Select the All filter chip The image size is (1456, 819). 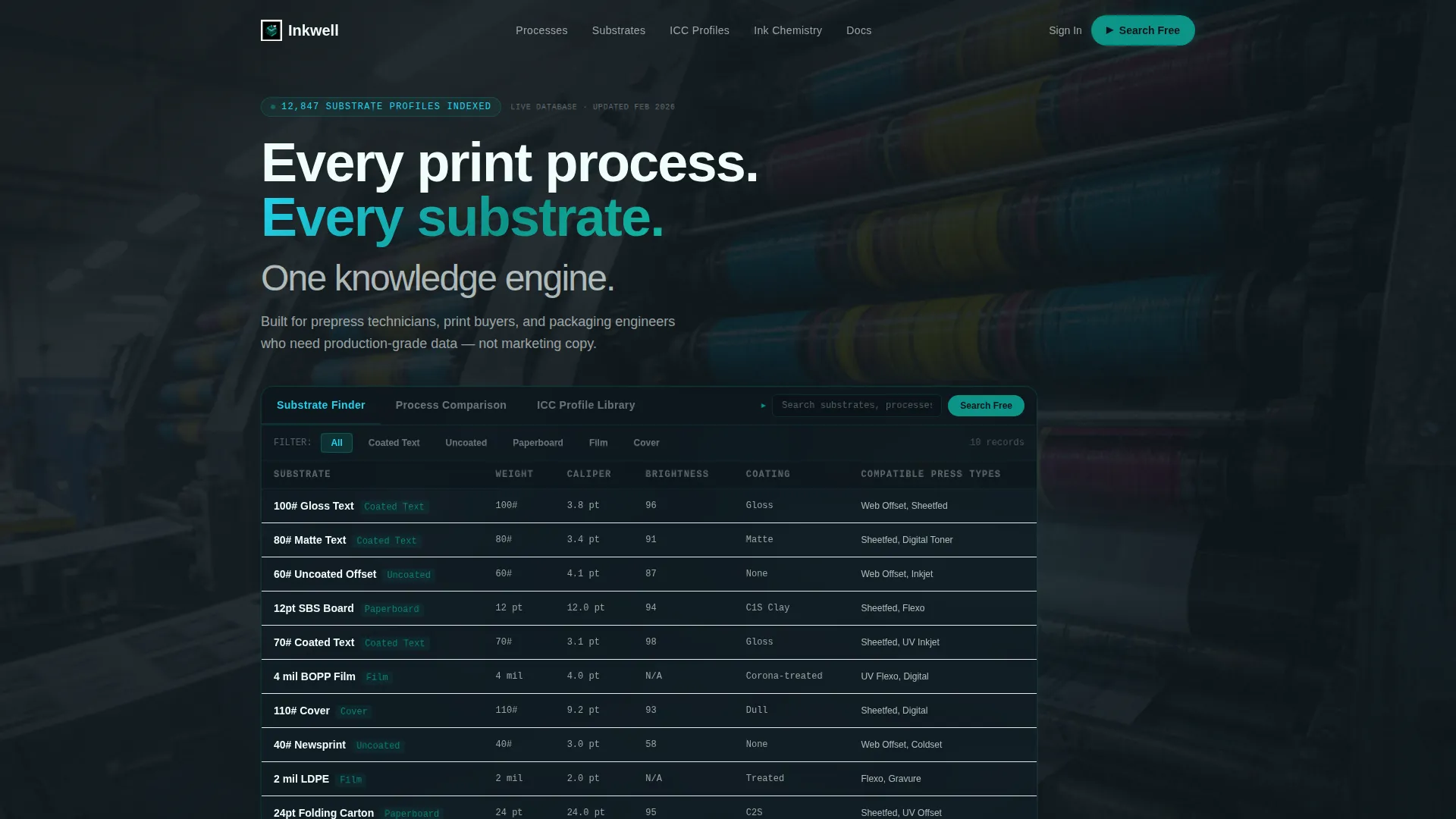pyautogui.click(x=336, y=443)
